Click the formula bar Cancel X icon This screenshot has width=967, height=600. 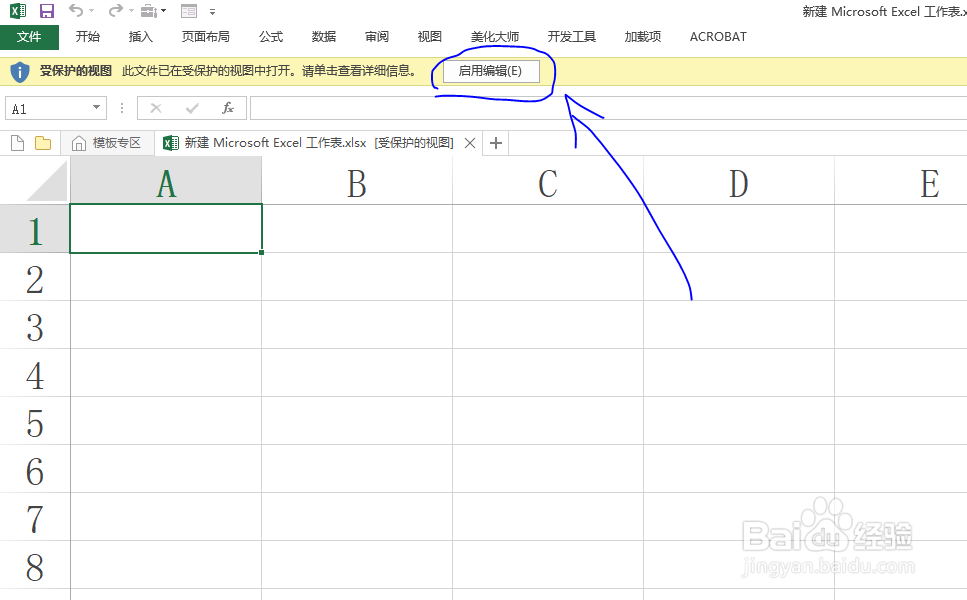point(155,109)
